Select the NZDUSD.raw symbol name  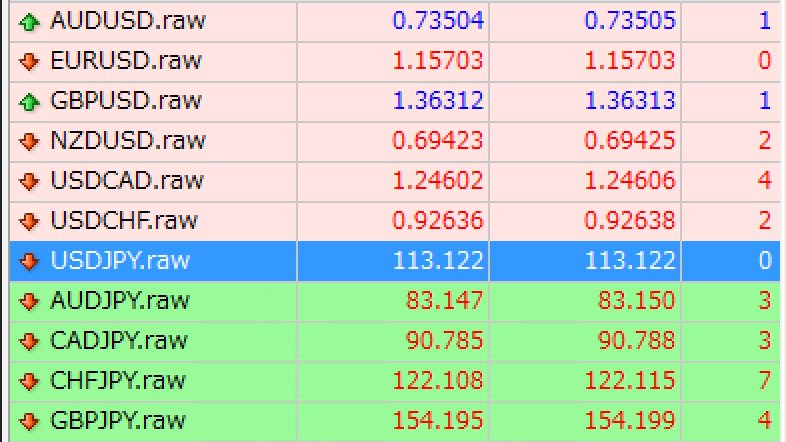tap(128, 140)
